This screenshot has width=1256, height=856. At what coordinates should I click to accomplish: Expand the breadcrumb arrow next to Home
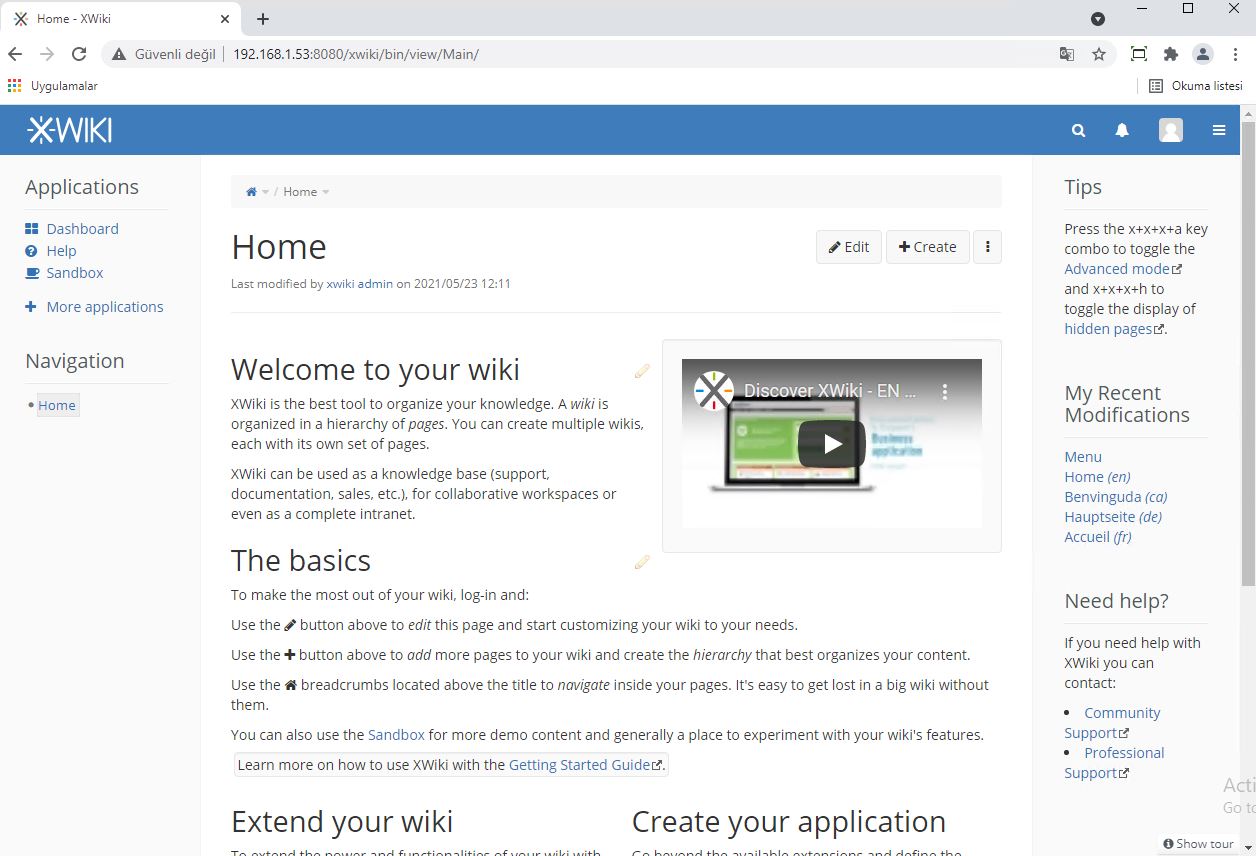click(324, 192)
